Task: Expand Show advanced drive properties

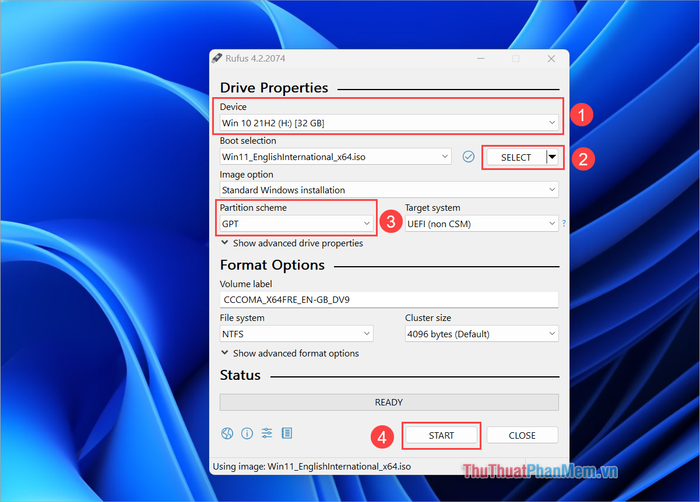Action: pyautogui.click(x=292, y=243)
